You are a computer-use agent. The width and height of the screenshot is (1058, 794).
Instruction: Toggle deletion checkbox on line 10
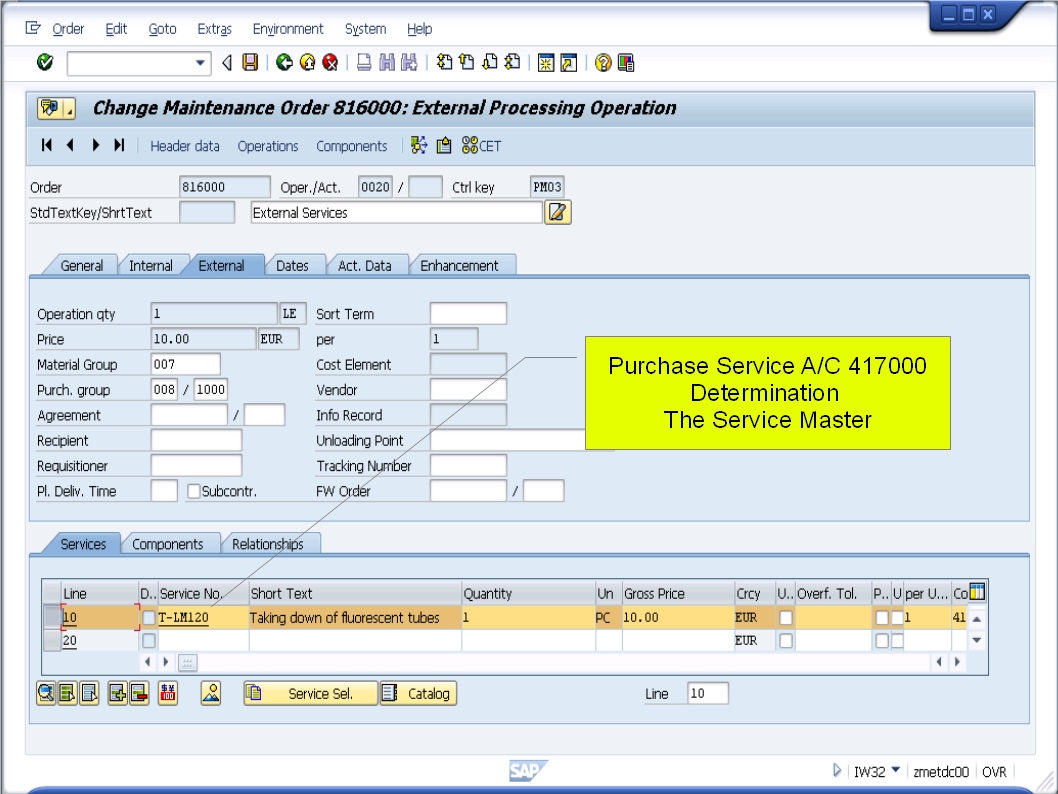pos(149,617)
